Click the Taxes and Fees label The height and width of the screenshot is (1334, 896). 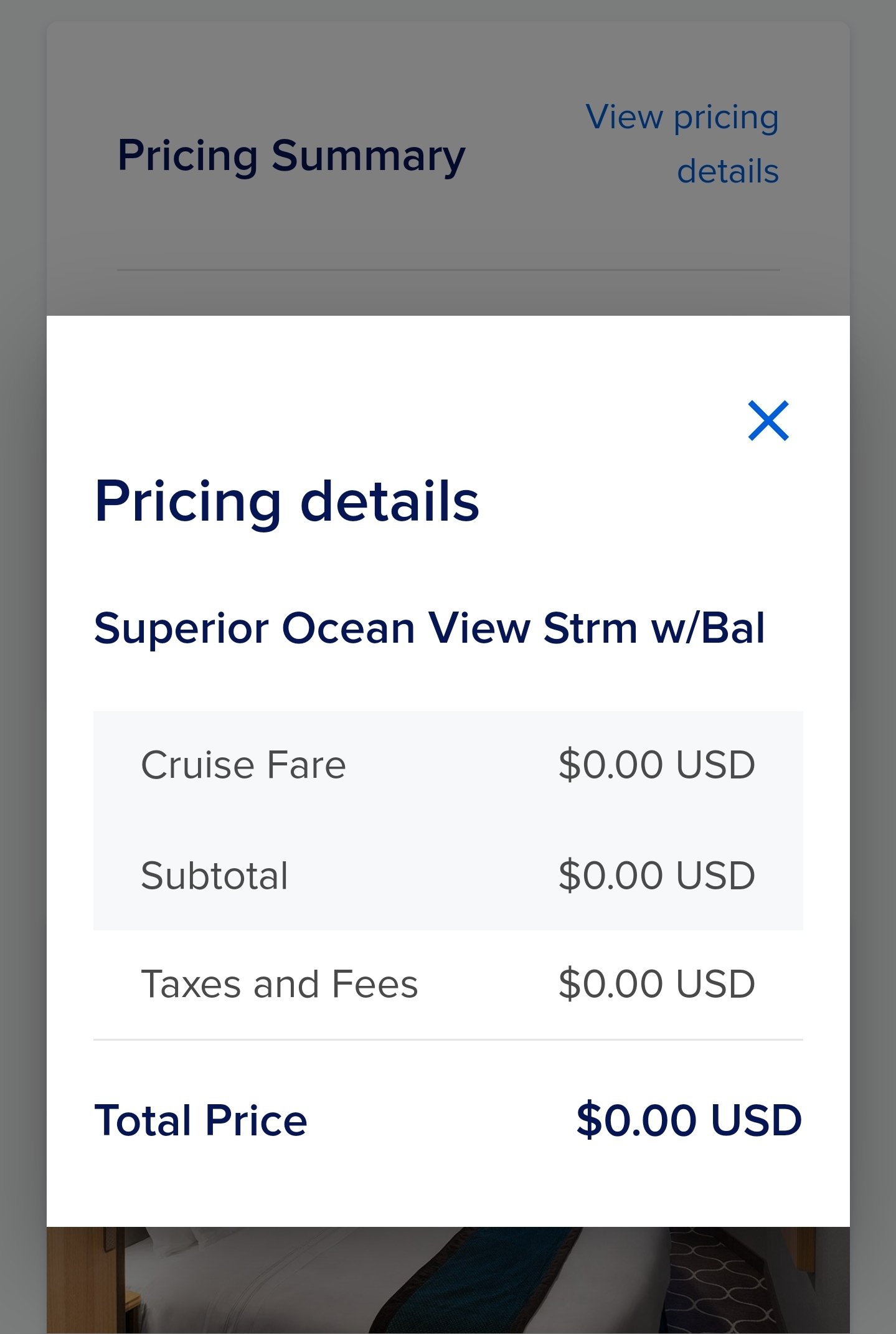[x=280, y=984]
